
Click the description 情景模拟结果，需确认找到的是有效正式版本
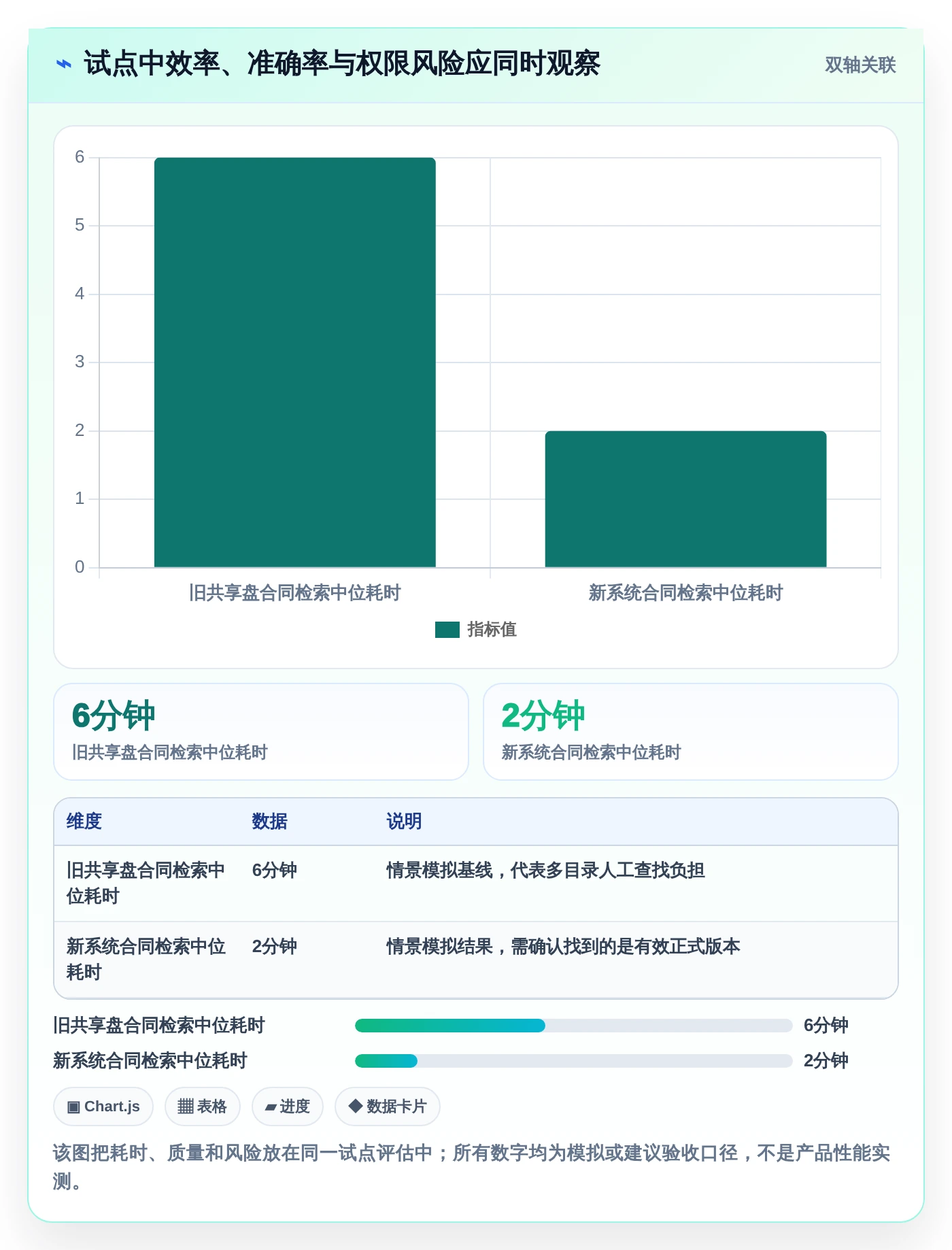[564, 947]
